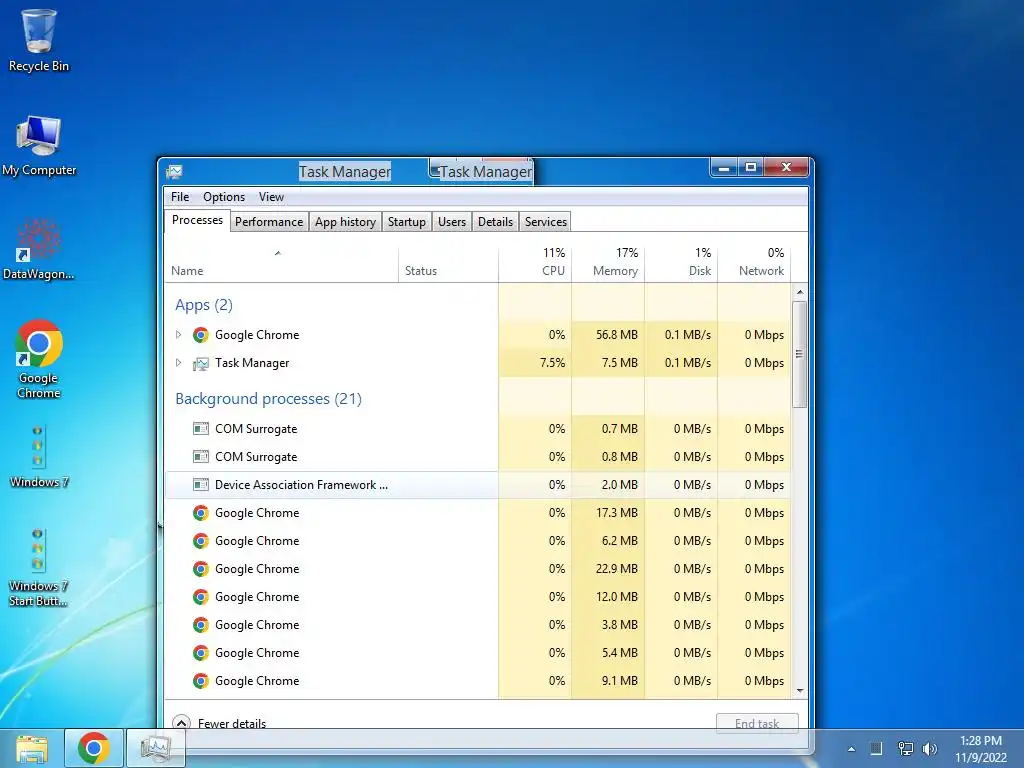Select the "Apps (2)" group header
1024x768 pixels.
pos(204,305)
